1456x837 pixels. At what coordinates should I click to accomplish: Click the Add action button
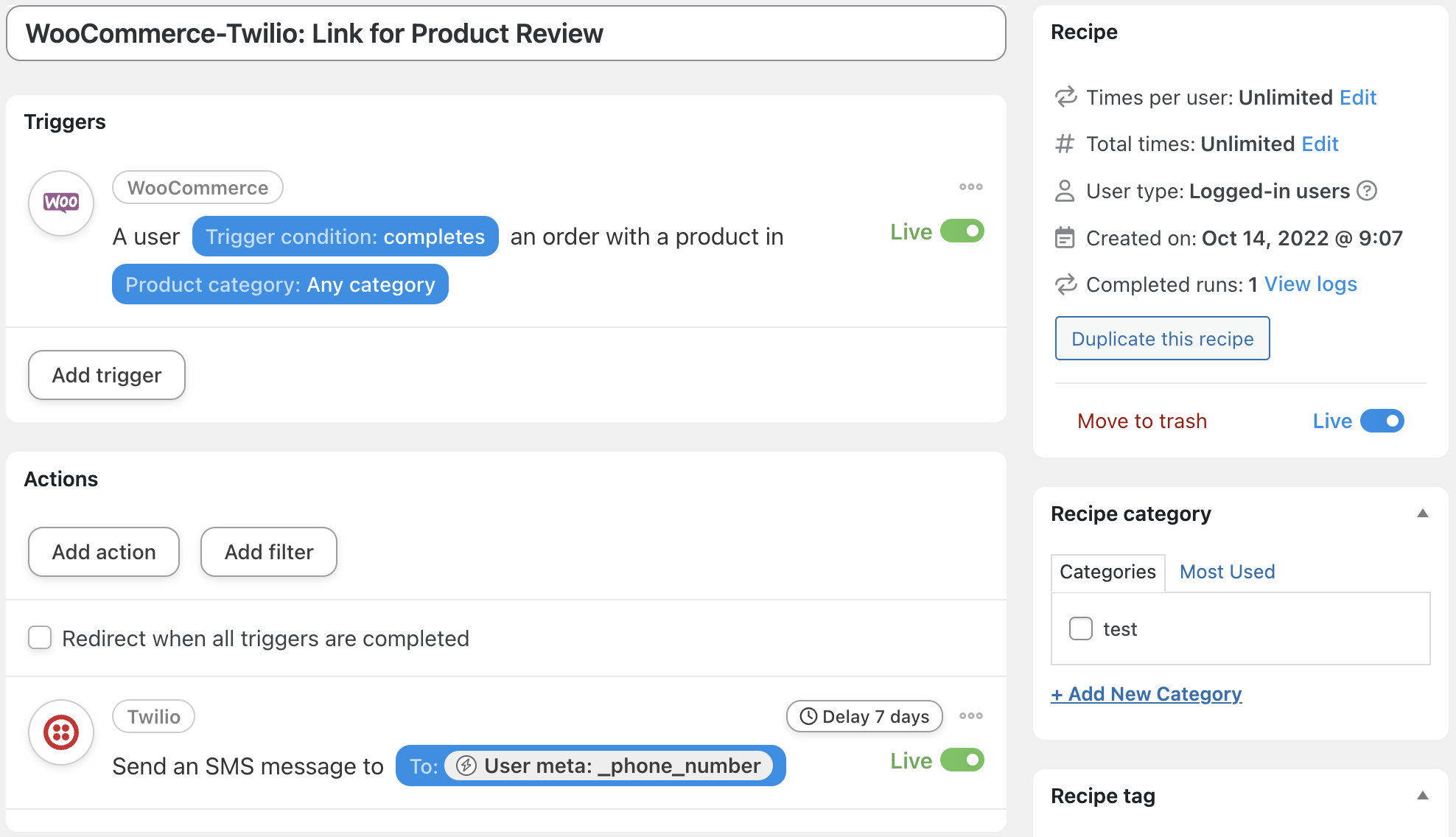click(104, 552)
